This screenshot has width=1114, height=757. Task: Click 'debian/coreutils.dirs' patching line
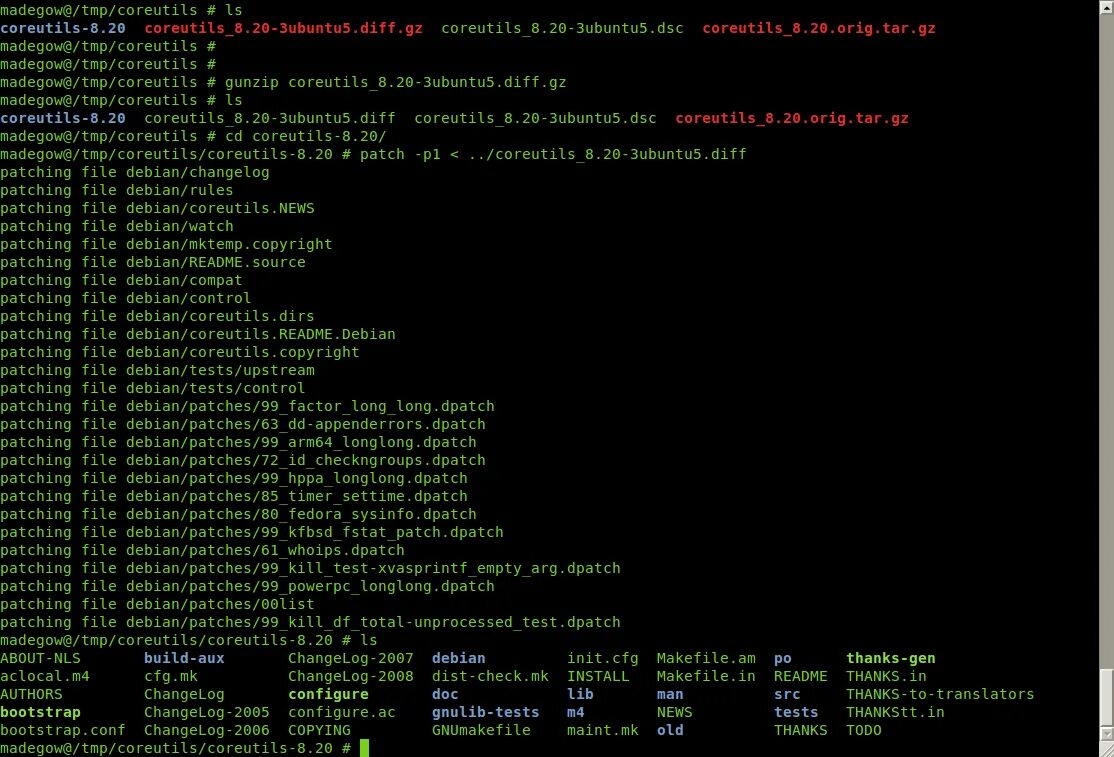(x=157, y=316)
